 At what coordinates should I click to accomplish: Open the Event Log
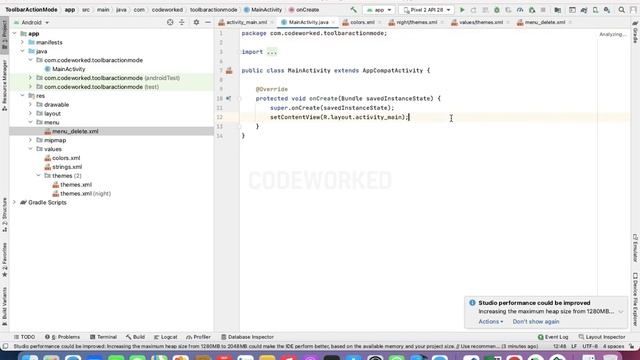coord(553,337)
